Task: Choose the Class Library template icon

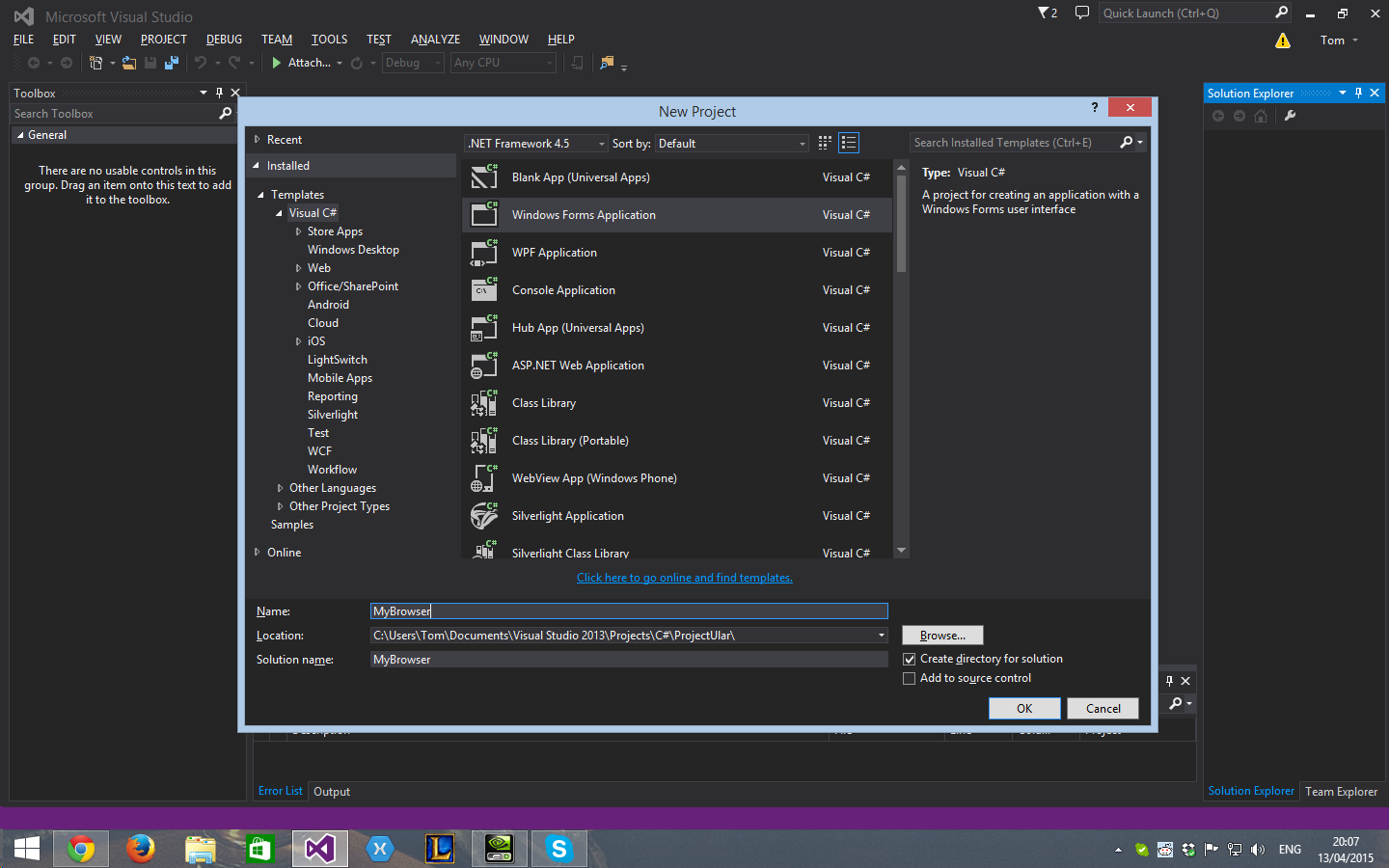Action: [x=484, y=403]
